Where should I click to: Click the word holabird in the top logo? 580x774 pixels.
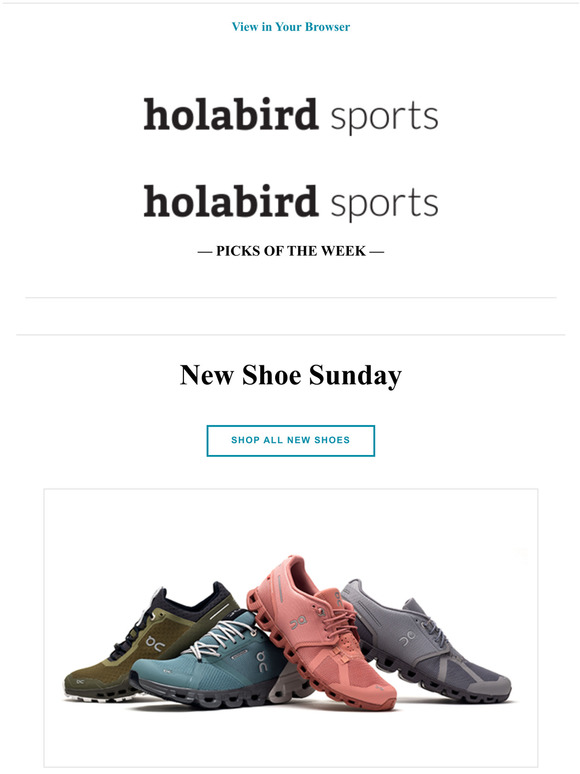pyautogui.click(x=231, y=114)
